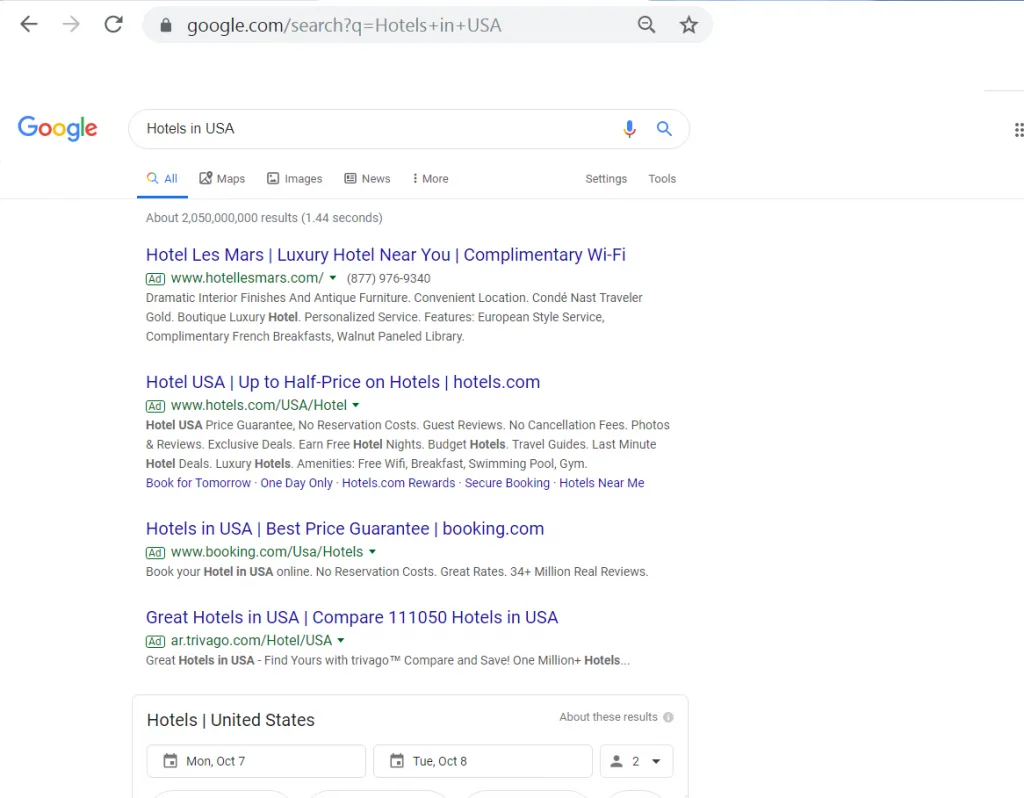Expand dropdown arrow next to www.hotels.com/USA/Hotel
The width and height of the screenshot is (1024, 798).
click(356, 406)
